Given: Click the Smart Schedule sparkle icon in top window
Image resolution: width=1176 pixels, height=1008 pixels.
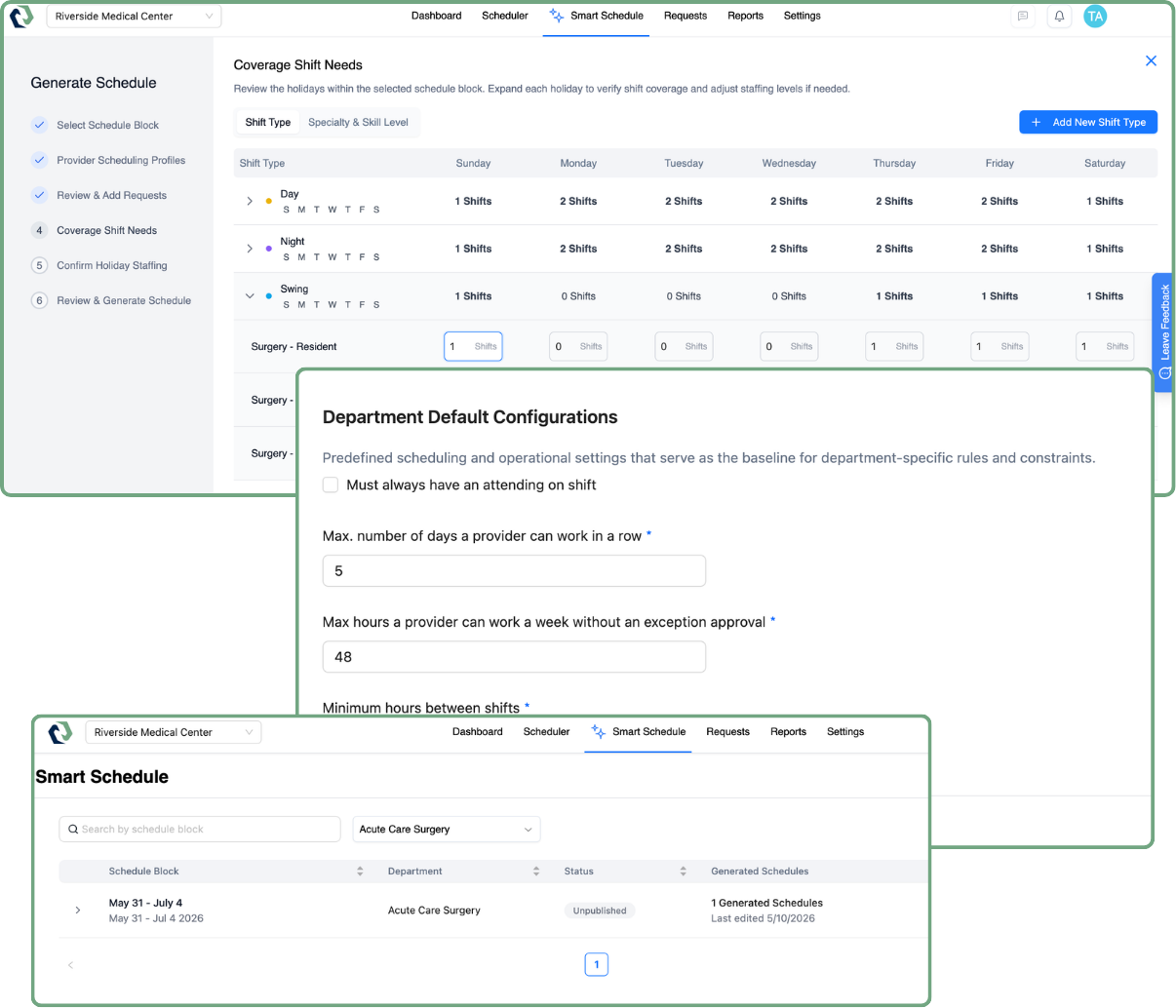Looking at the screenshot, I should click(x=557, y=16).
